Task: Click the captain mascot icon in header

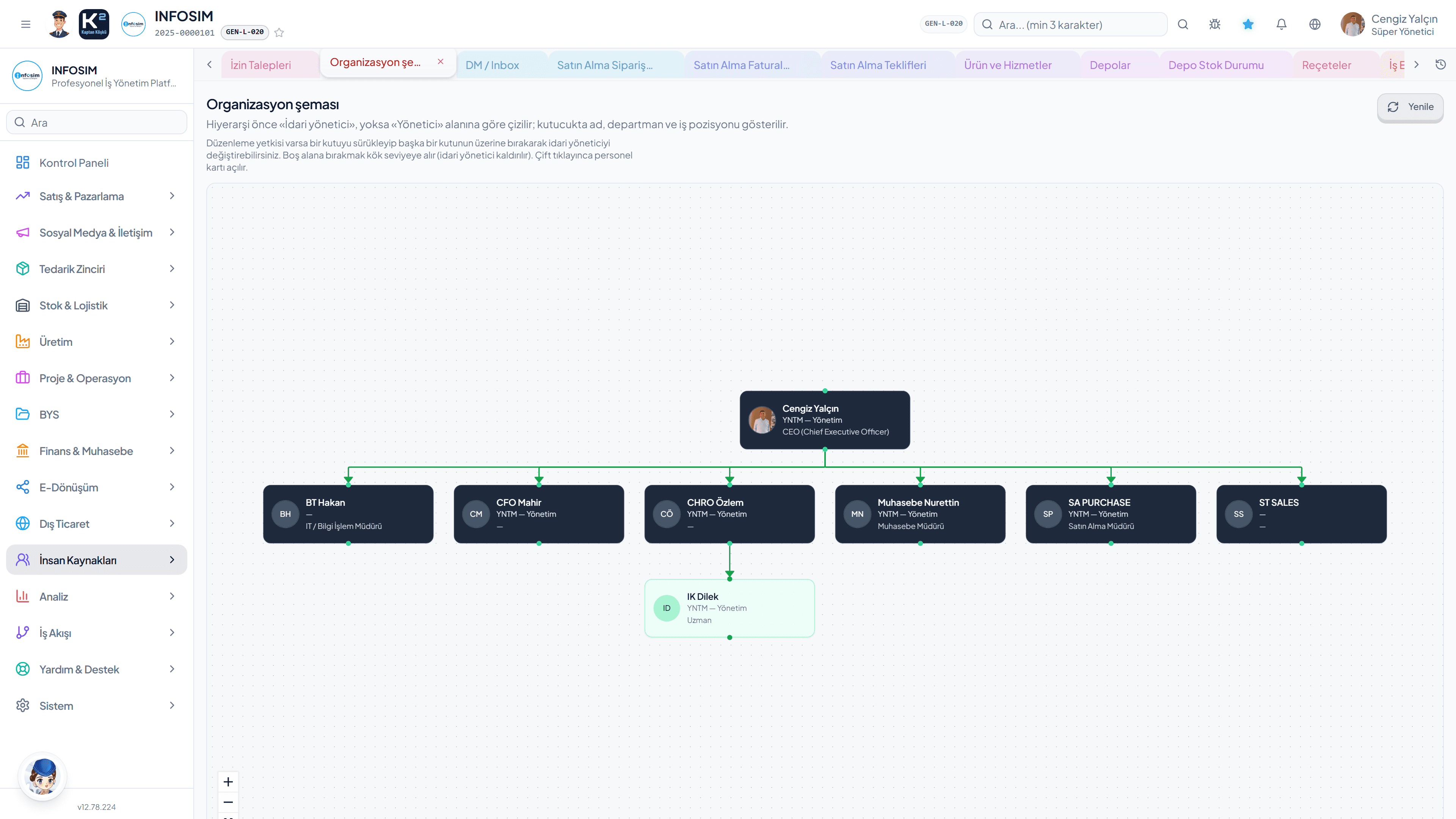Action: 59,24
